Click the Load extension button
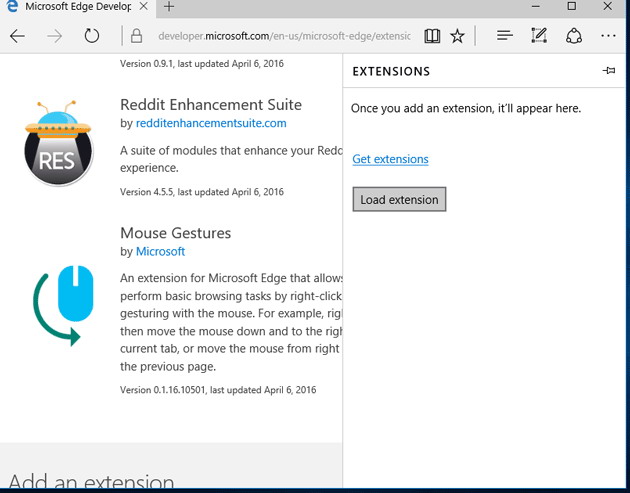The height and width of the screenshot is (493, 630). tap(399, 199)
